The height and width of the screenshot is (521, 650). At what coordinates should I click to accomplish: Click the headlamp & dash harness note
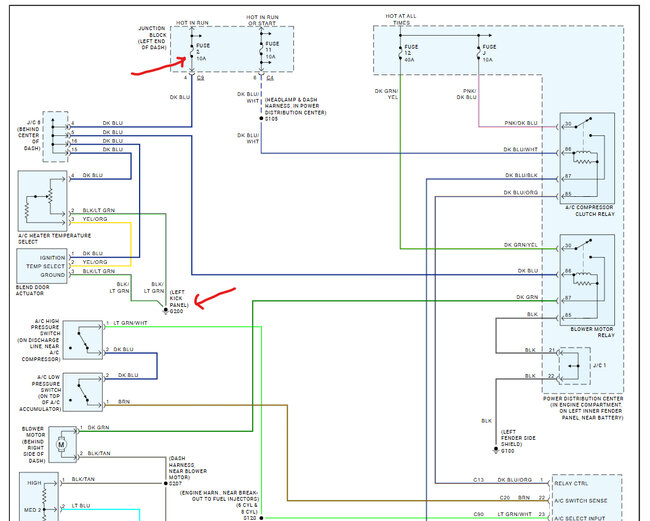(295, 106)
